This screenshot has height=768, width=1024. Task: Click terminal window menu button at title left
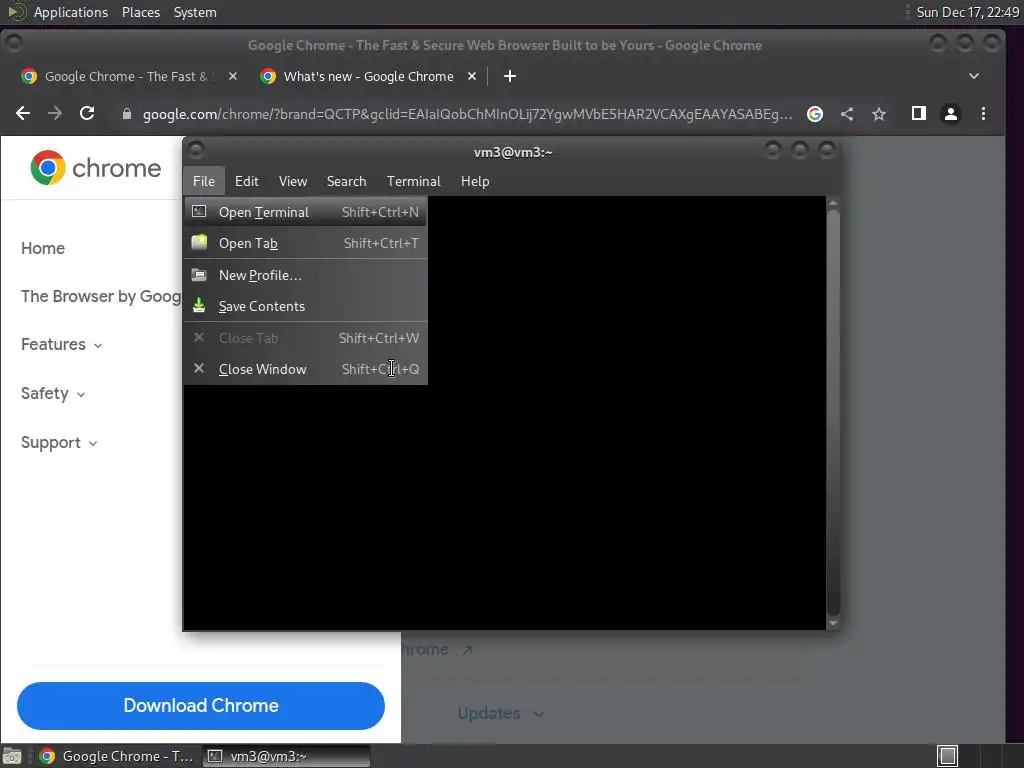(196, 151)
